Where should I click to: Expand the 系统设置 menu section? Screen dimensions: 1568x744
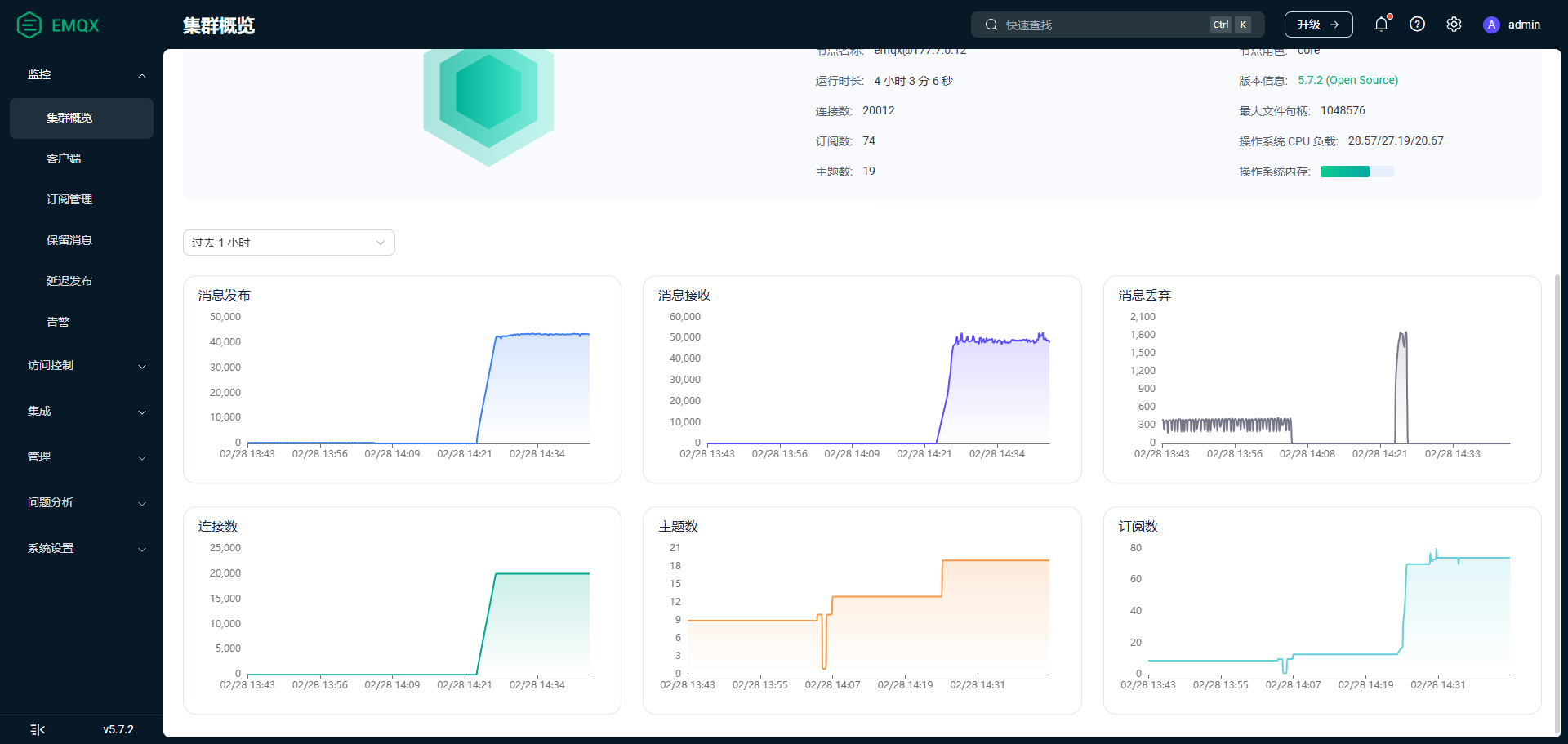point(82,549)
